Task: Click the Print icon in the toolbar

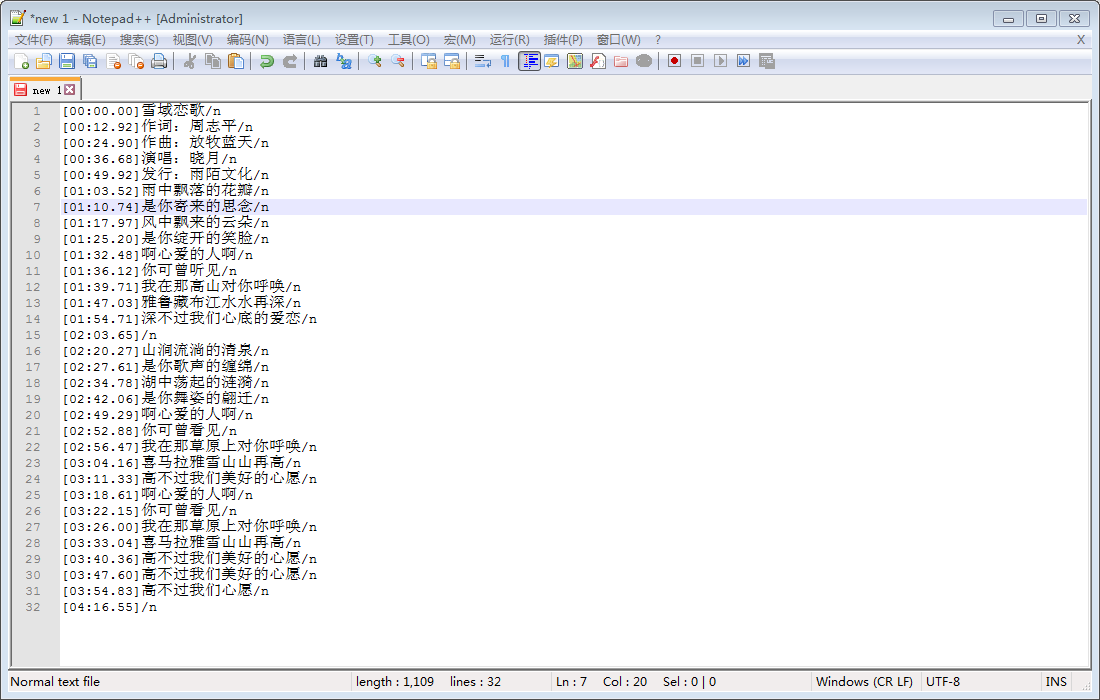Action: click(x=159, y=62)
